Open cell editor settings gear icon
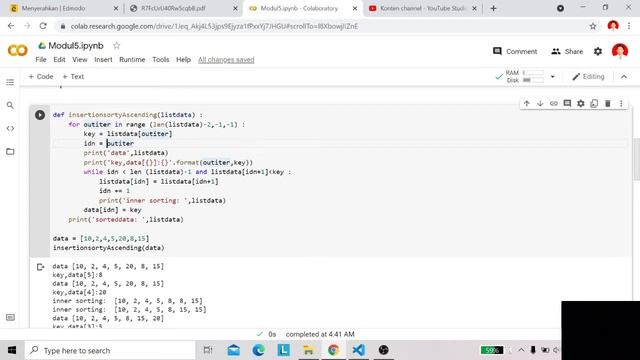Image resolution: width=640 pixels, height=360 pixels. [580, 104]
